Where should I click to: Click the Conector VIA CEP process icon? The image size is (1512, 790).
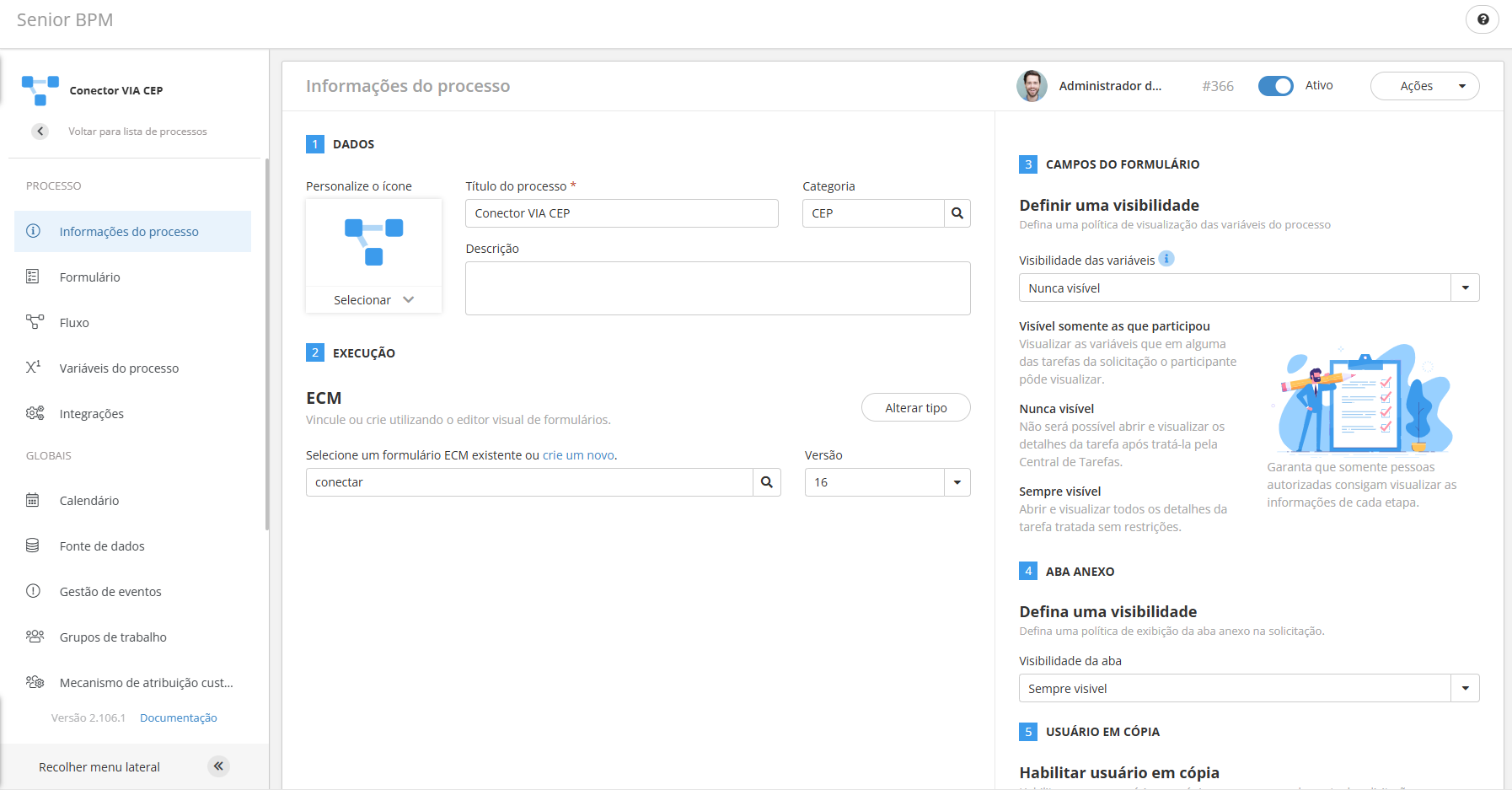[40, 89]
